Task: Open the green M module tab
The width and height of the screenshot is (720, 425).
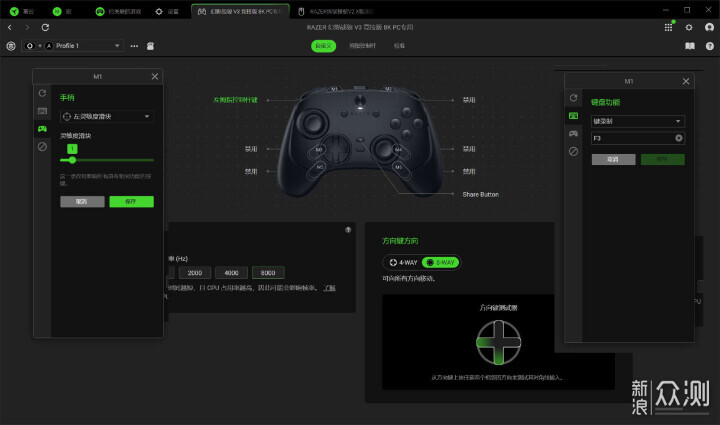Action: coord(62,11)
